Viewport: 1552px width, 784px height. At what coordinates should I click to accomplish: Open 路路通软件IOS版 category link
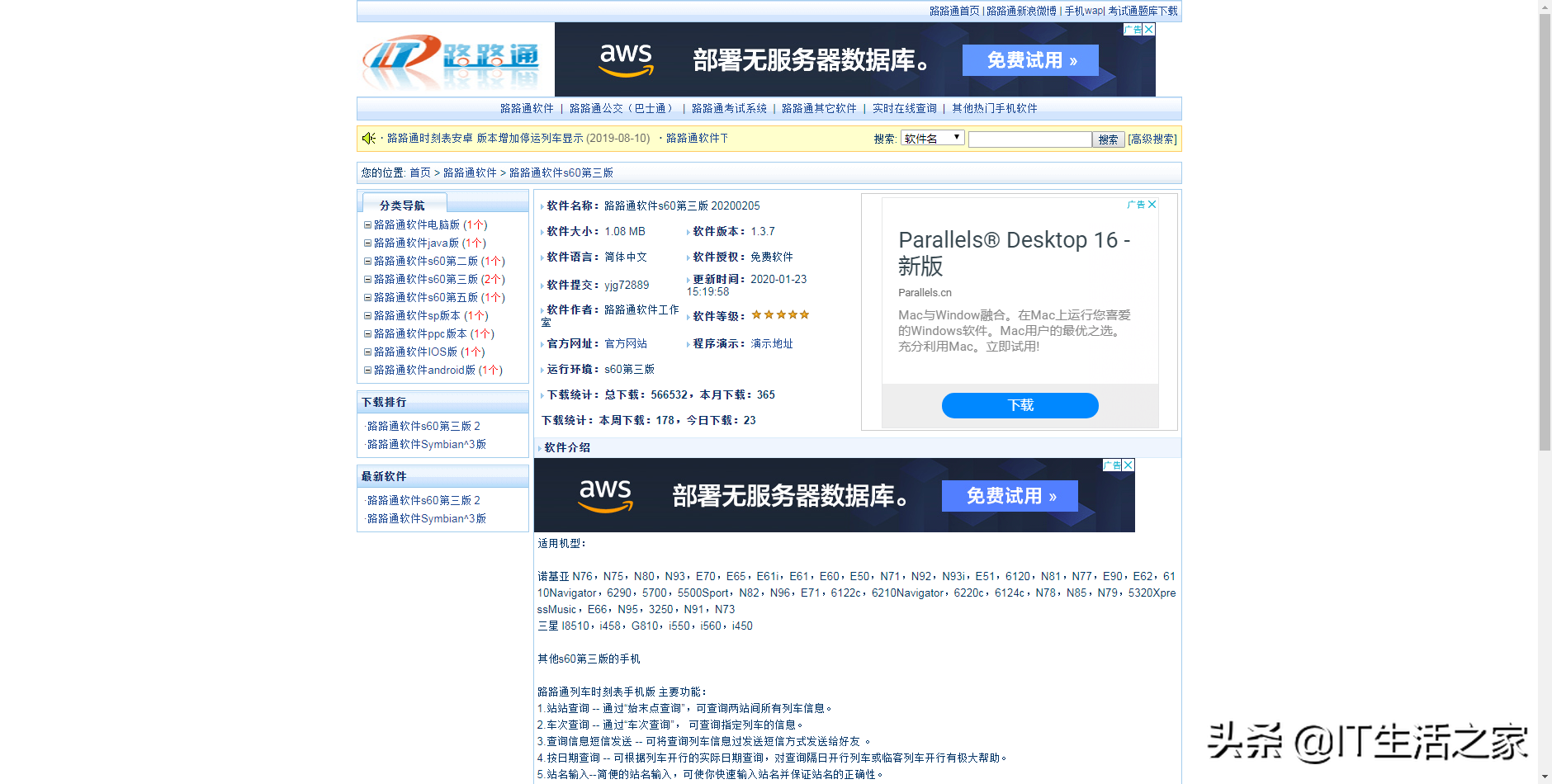tap(415, 352)
